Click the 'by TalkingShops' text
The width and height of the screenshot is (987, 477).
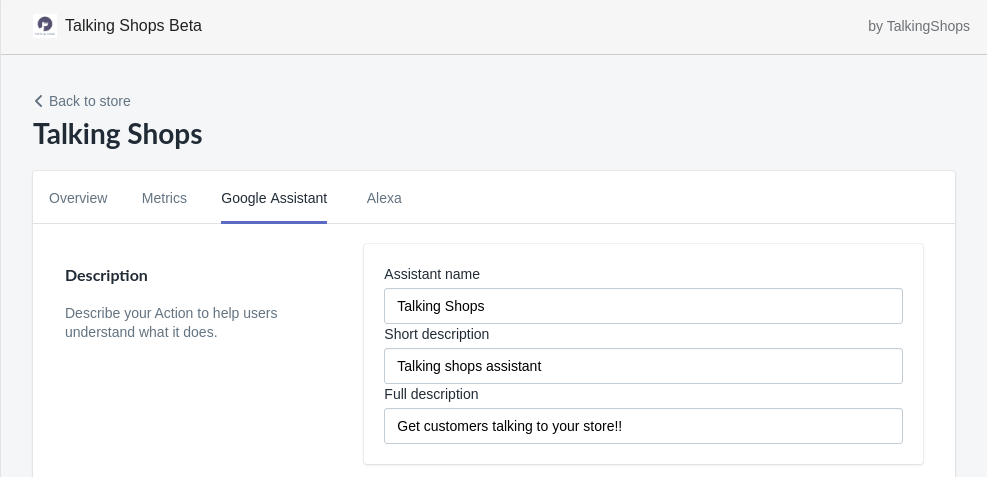click(x=918, y=26)
